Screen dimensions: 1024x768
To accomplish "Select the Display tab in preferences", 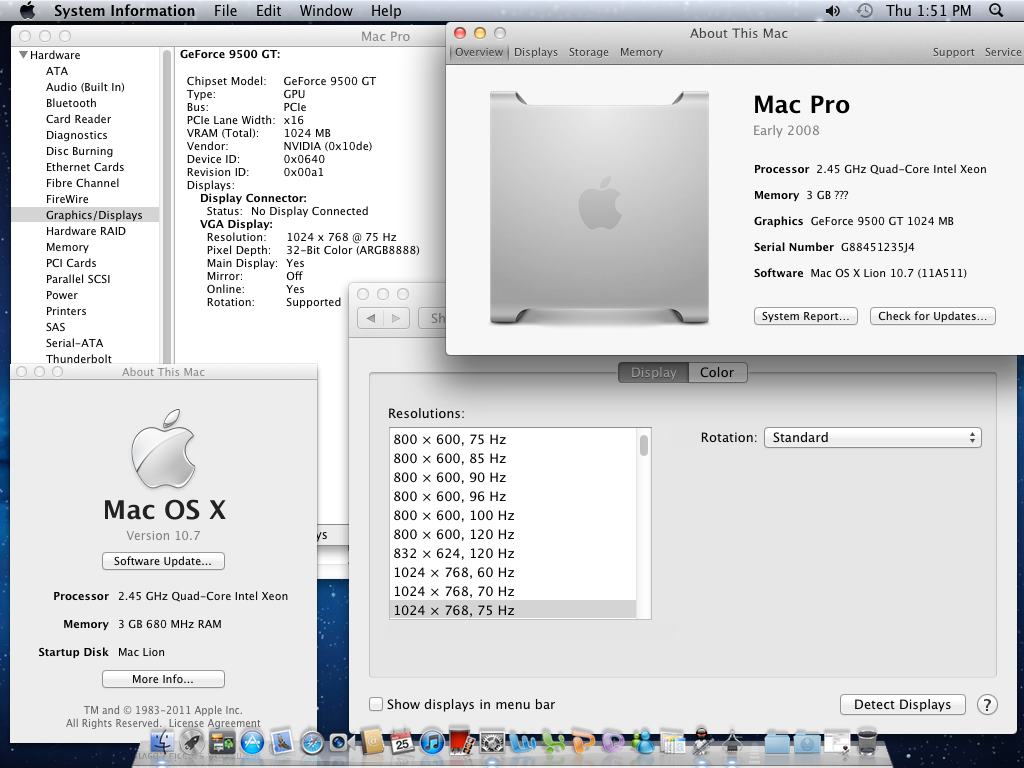I will tap(653, 372).
